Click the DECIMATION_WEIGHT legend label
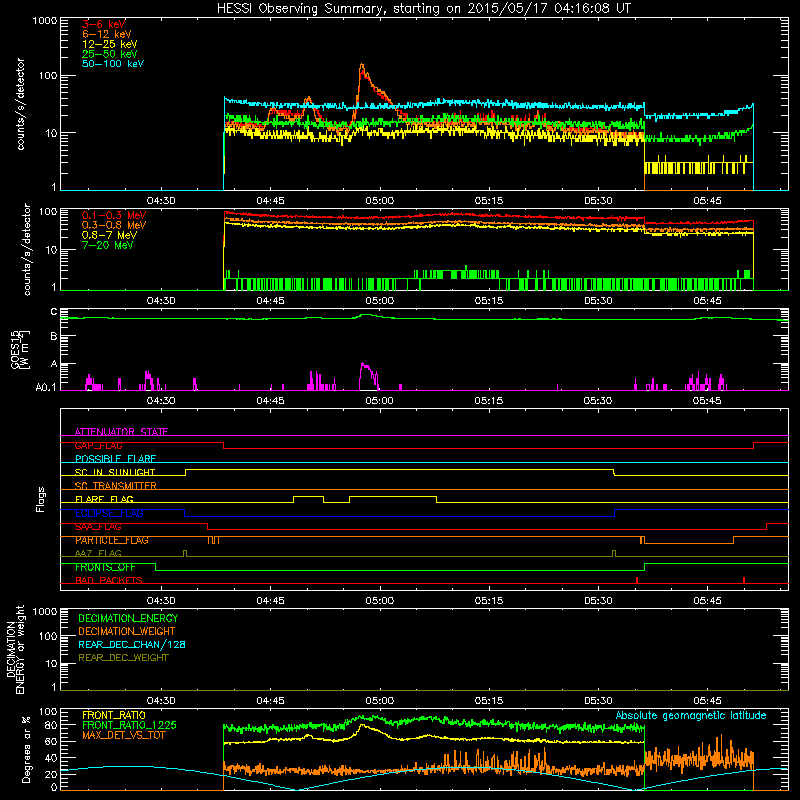 [x=127, y=631]
